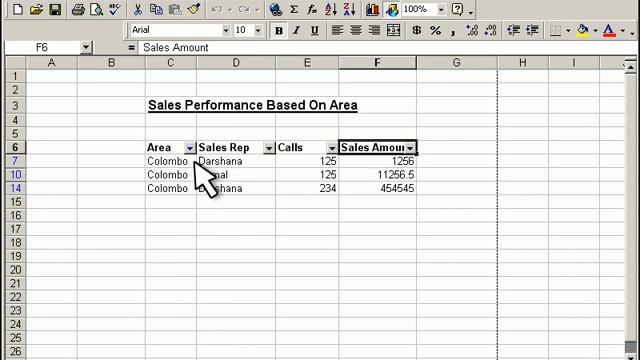
Task: Click the vertical scrollbar up arrow
Action: (x=631, y=67)
